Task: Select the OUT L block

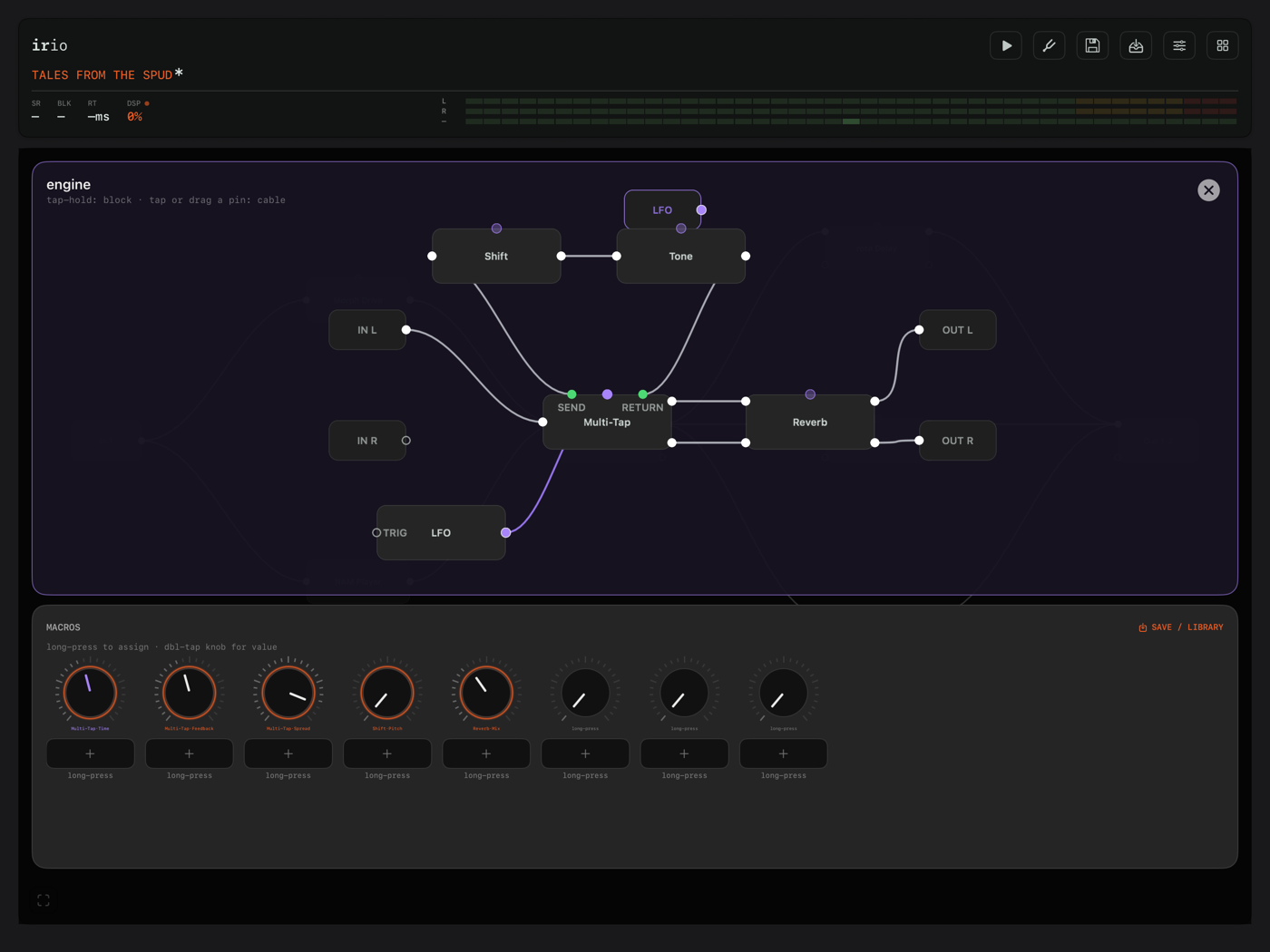Action: point(958,330)
